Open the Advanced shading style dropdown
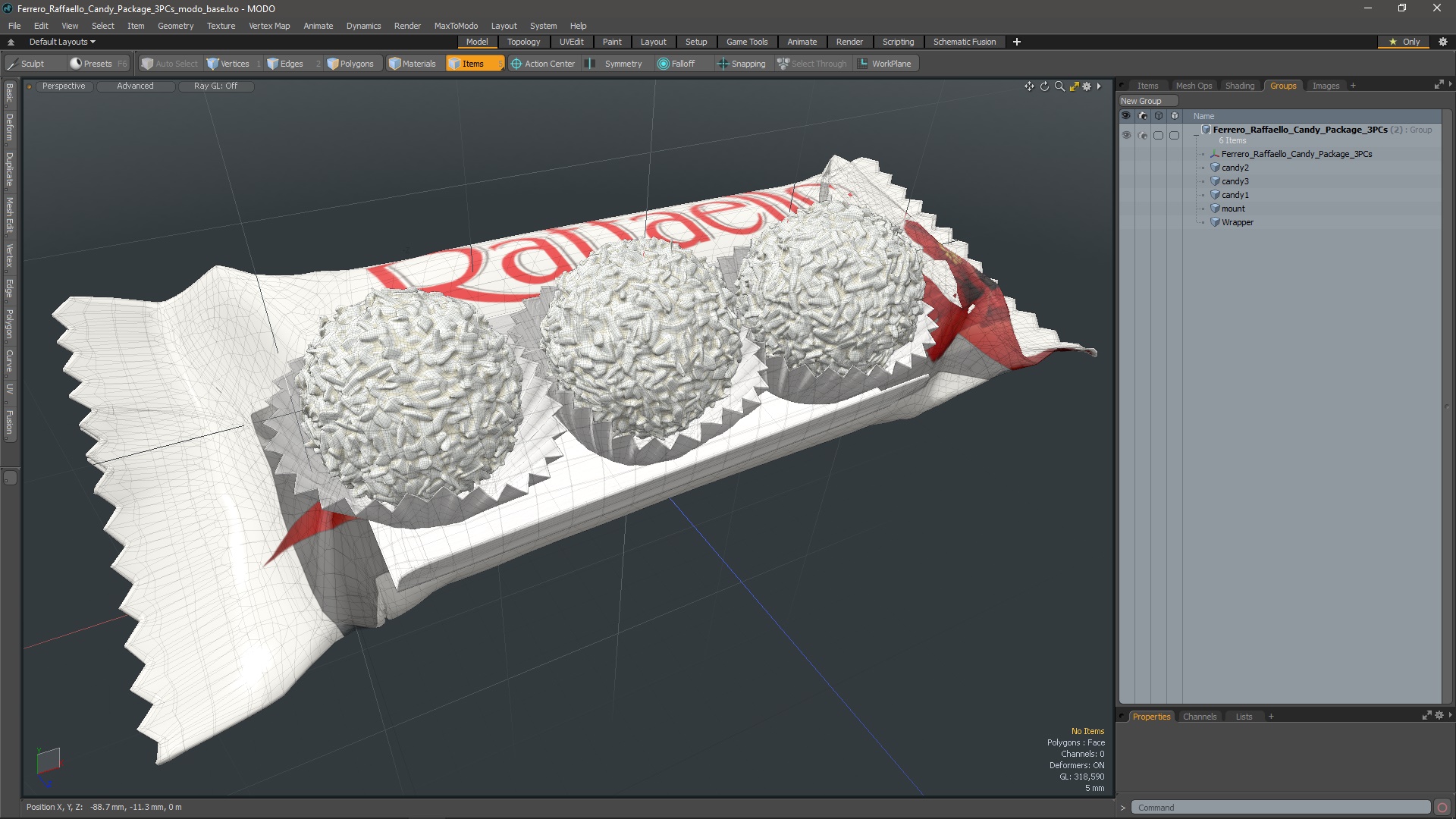 coord(135,86)
